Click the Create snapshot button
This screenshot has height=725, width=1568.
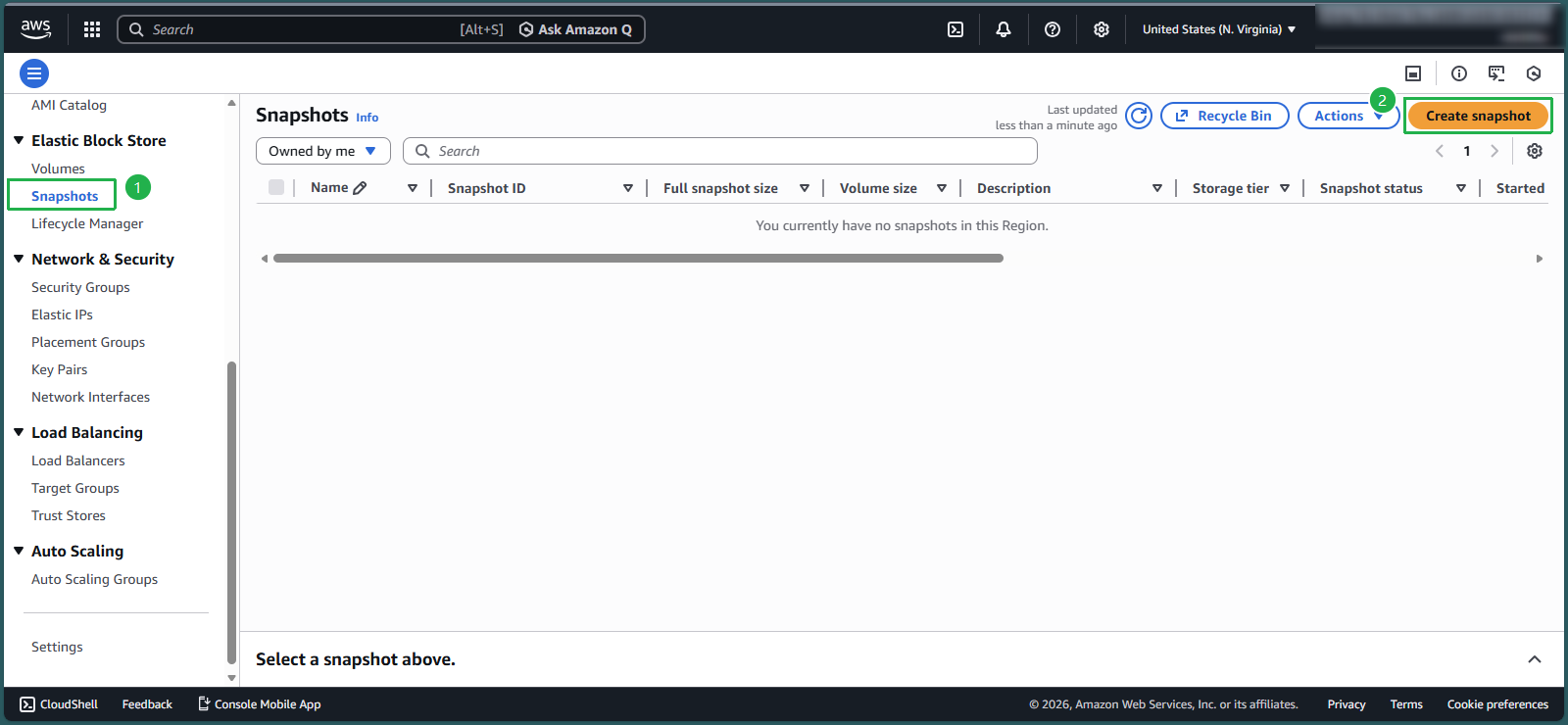(x=1478, y=116)
